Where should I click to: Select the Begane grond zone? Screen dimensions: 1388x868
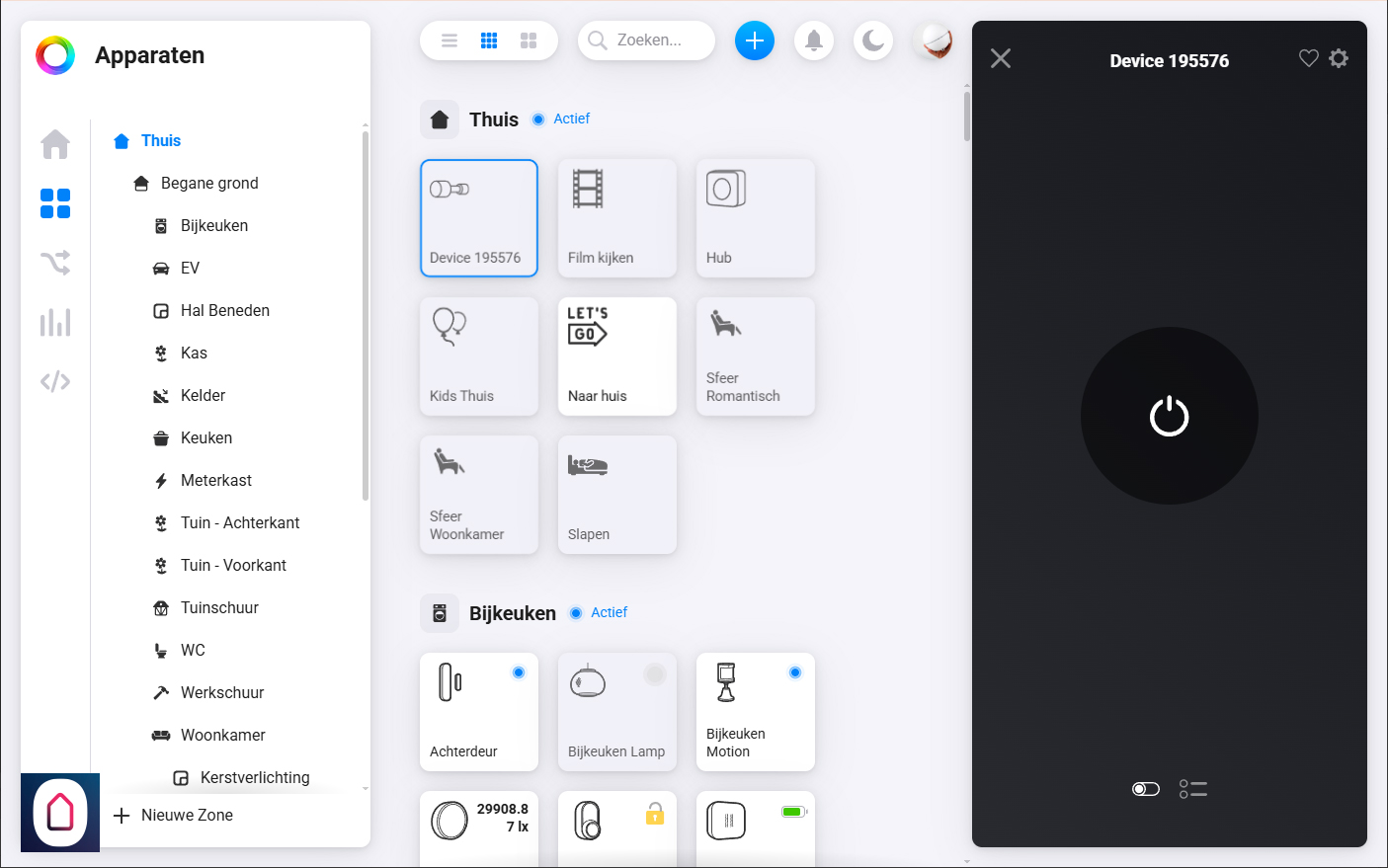click(x=209, y=183)
